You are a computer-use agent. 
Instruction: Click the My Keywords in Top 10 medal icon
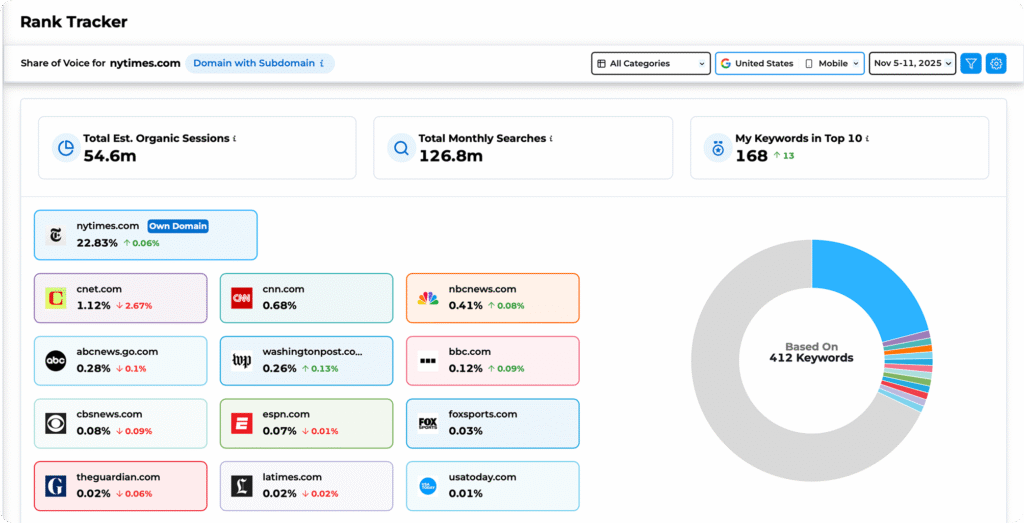[x=717, y=148]
